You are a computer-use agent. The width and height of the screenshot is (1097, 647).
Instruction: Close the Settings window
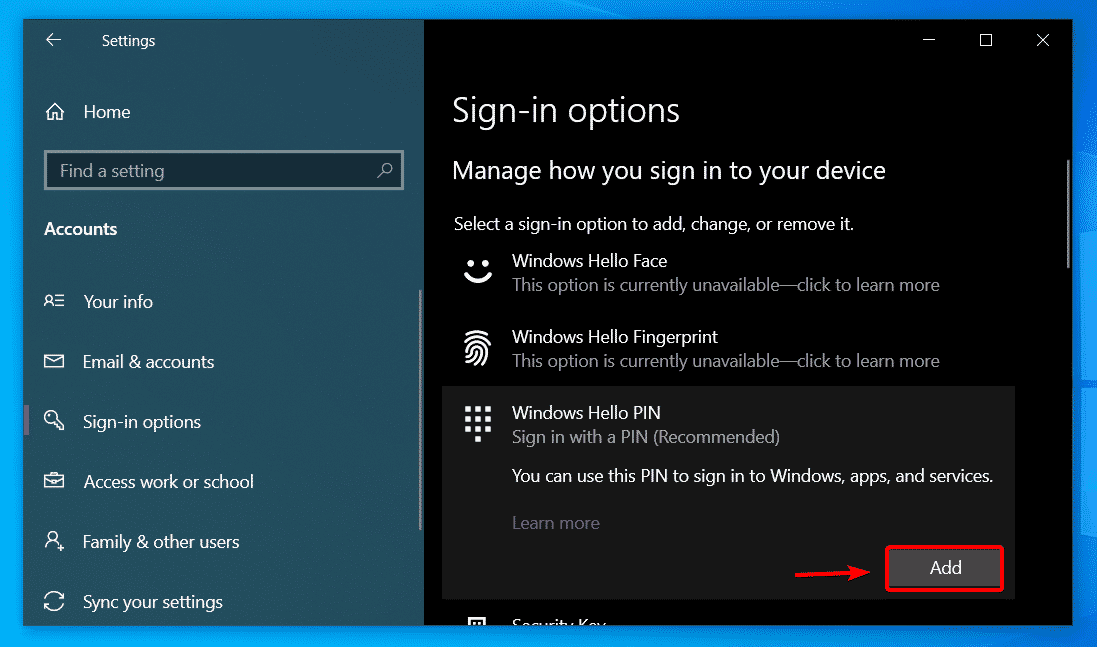click(1042, 40)
